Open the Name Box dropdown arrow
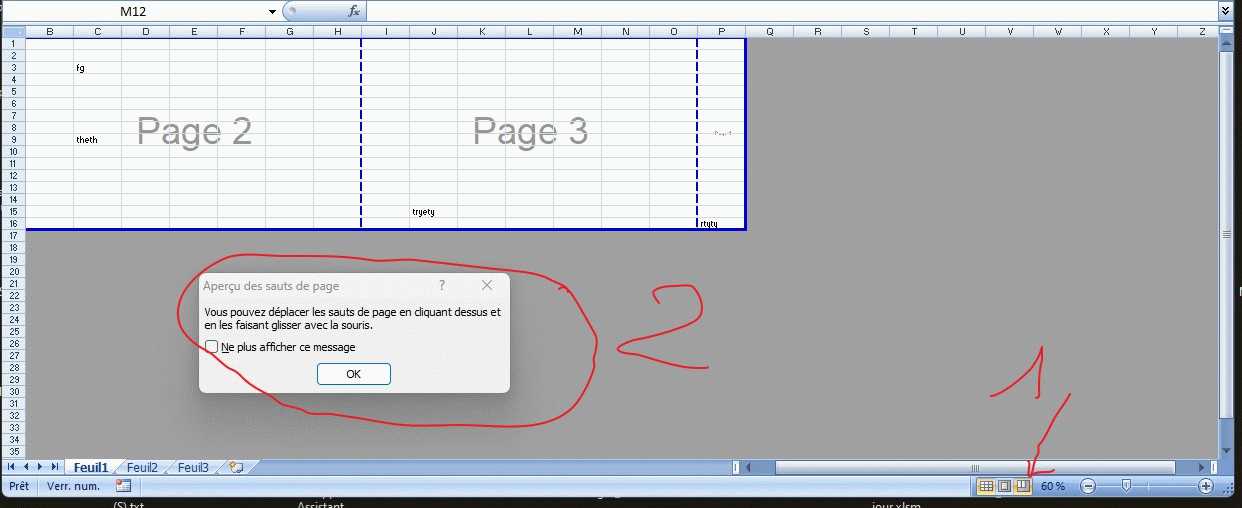The image size is (1242, 508). click(272, 11)
